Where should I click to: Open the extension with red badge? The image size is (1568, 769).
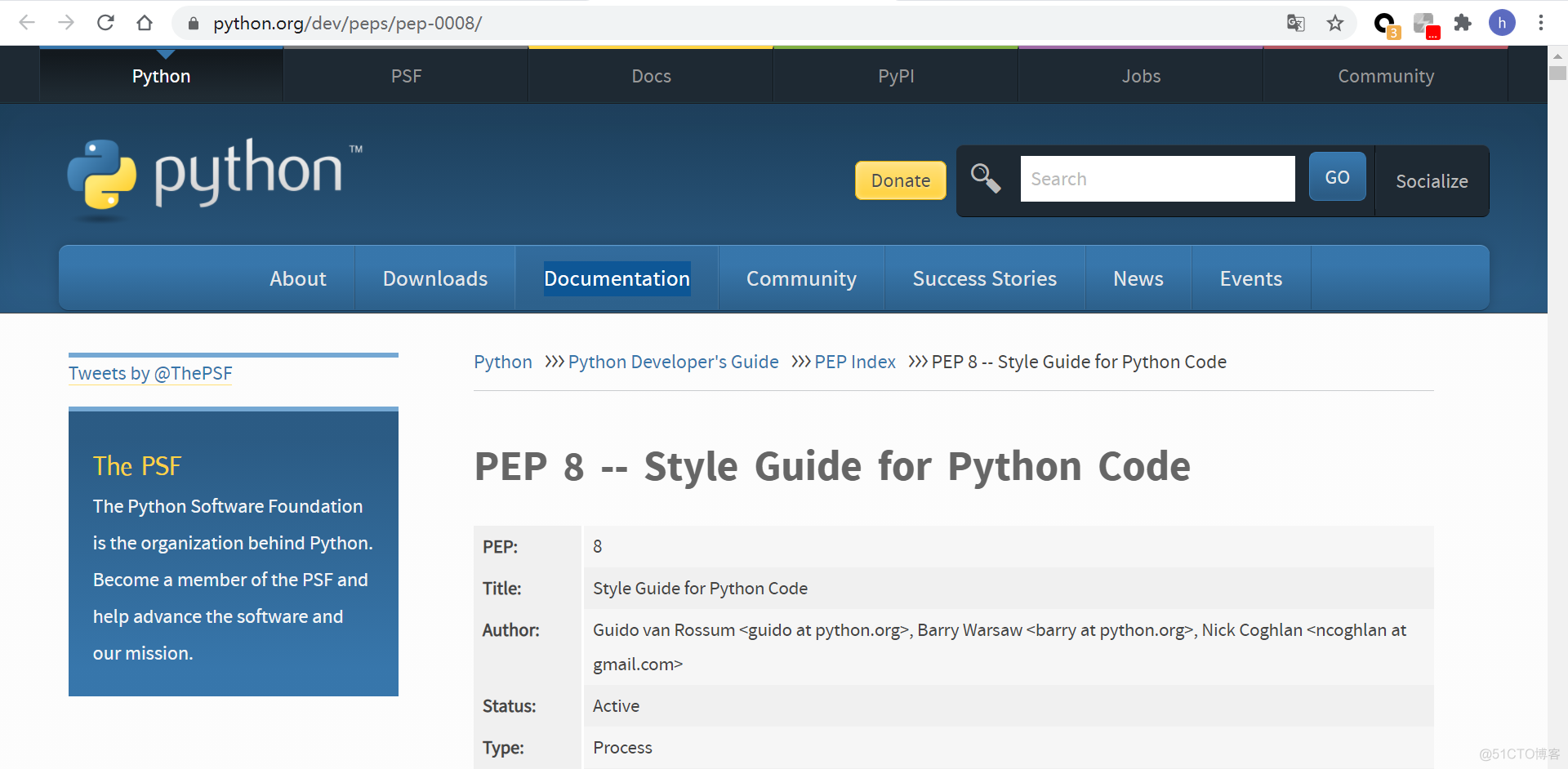1426,24
